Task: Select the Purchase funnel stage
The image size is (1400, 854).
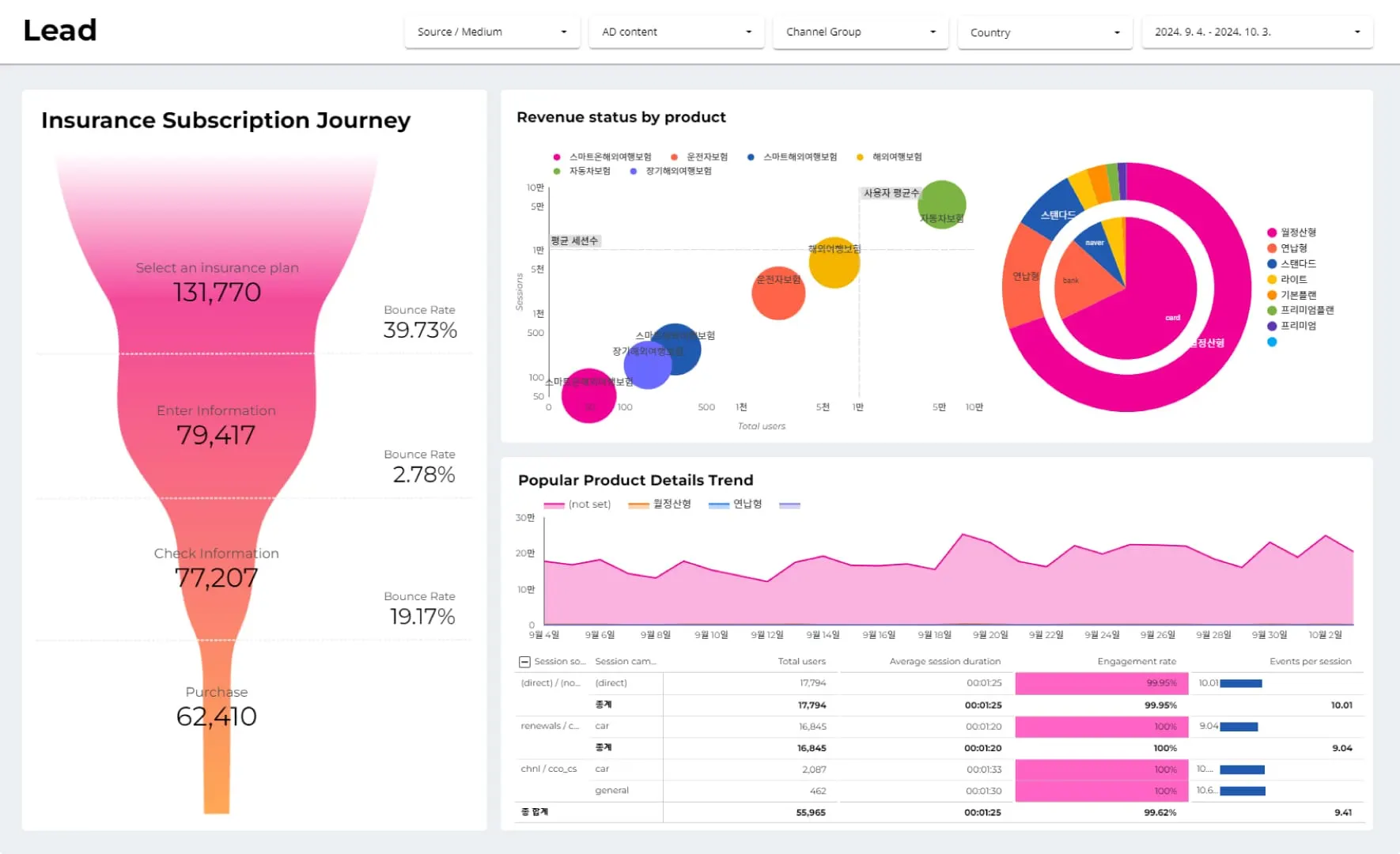Action: 217,705
